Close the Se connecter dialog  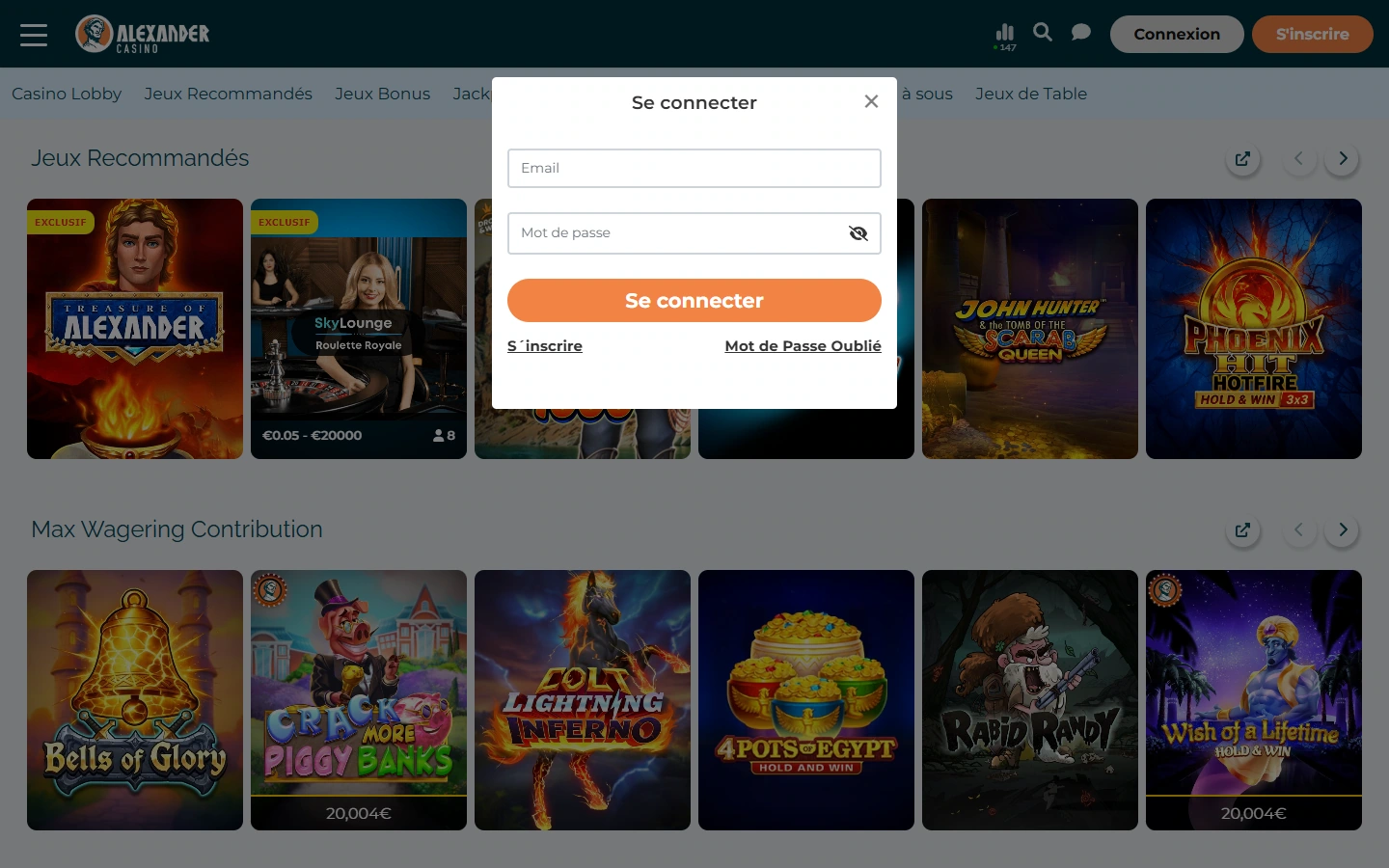pos(871,101)
